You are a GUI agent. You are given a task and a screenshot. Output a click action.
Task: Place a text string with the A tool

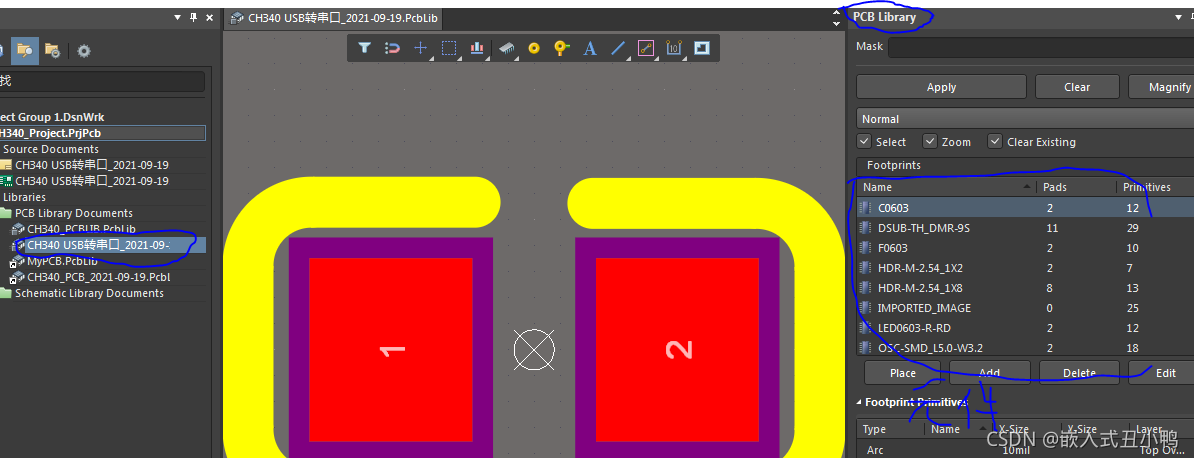(589, 48)
